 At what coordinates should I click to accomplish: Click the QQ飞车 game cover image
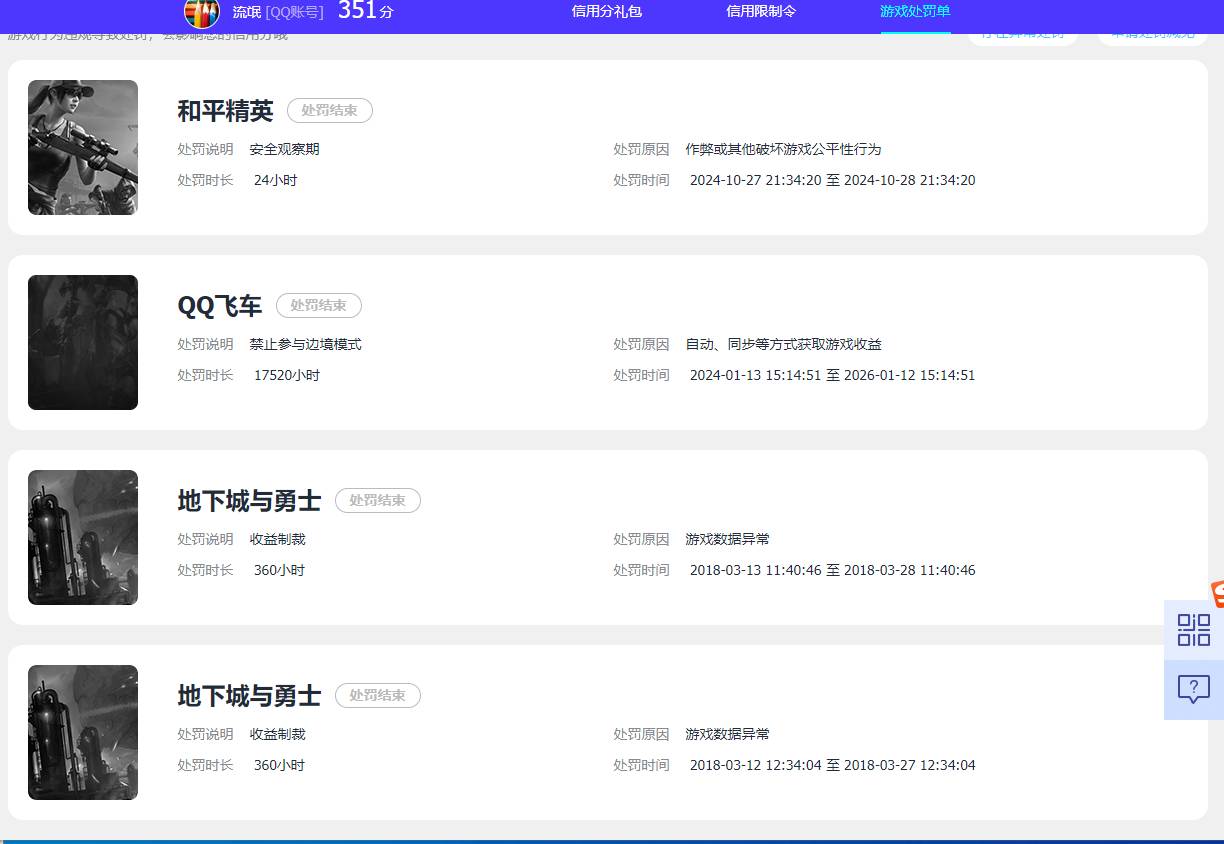(83, 342)
